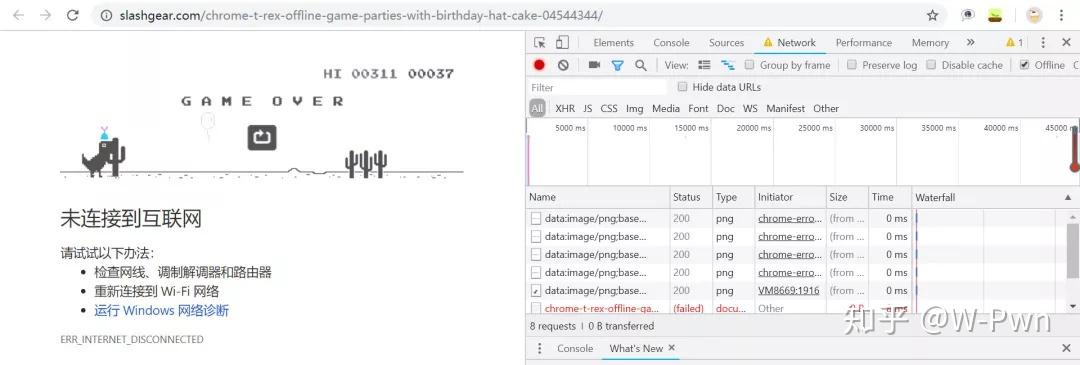
Task: Check Hide data URLs
Action: tap(683, 87)
